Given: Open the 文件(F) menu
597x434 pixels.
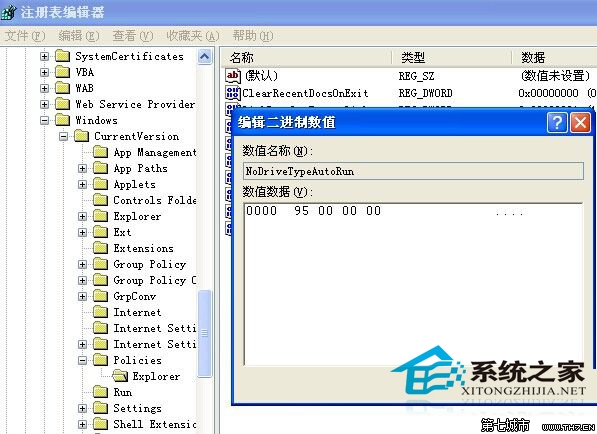Looking at the screenshot, I should [x=25, y=36].
